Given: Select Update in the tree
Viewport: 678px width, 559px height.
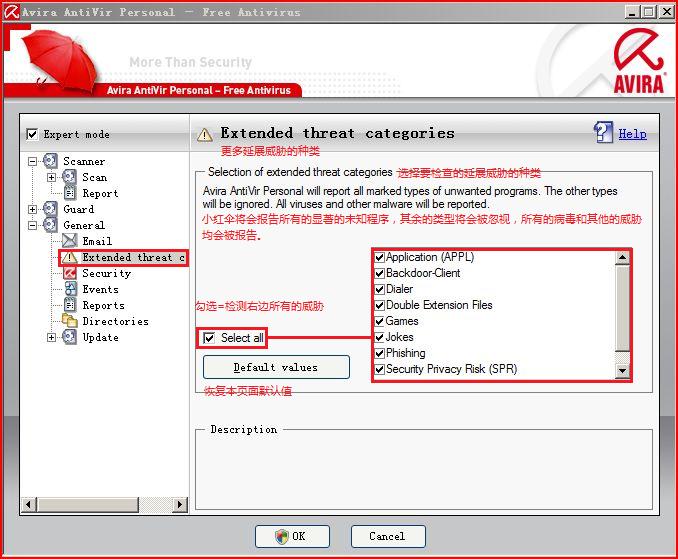Looking at the screenshot, I should coord(100,337).
